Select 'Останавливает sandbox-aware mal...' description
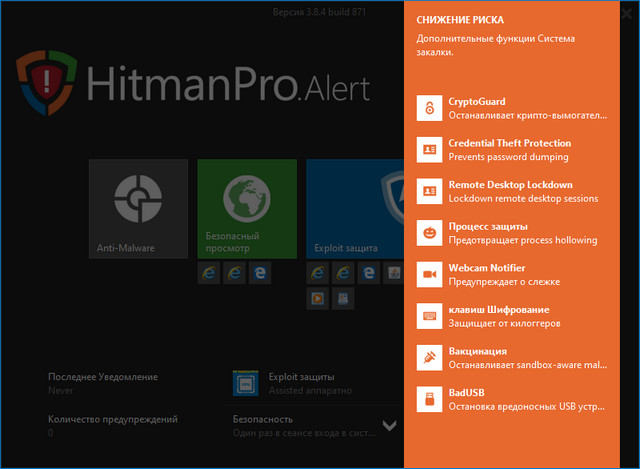The height and width of the screenshot is (469, 640). click(528, 365)
